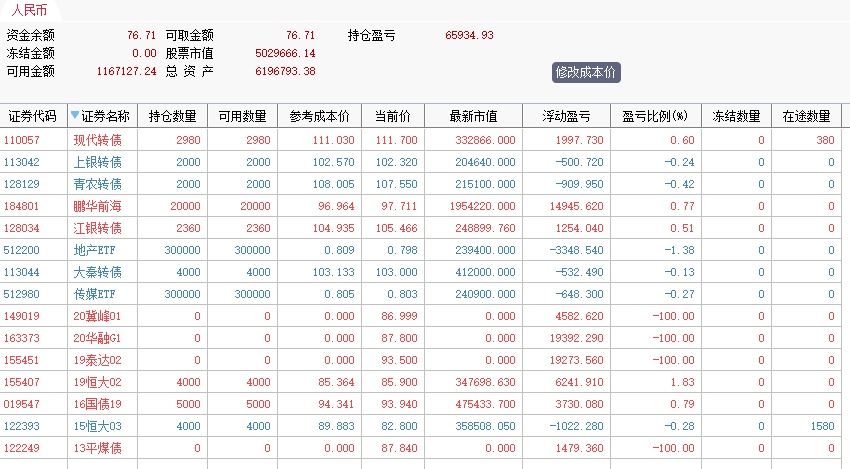This screenshot has width=850, height=469.
Task: Sort holdings by 参考成本价 header
Action: coord(319,116)
